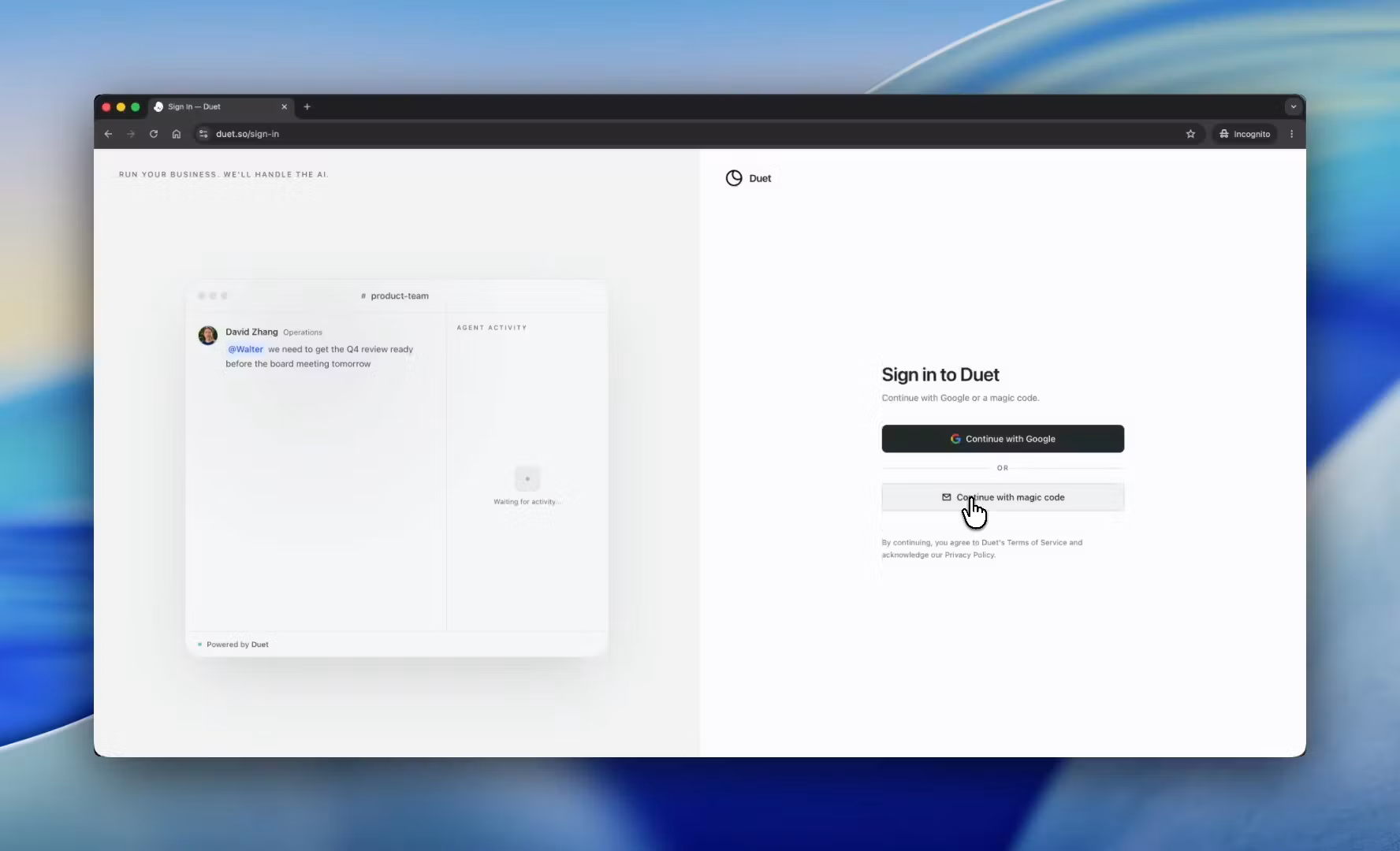Image resolution: width=1400 pixels, height=851 pixels.
Task: Minimize the browser with the yellow button
Action: coord(121,107)
